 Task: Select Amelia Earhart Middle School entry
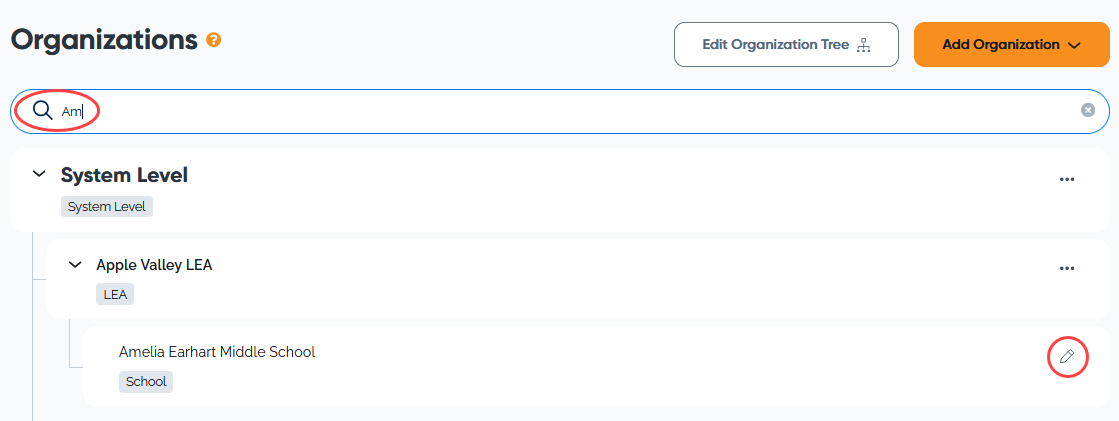point(217,352)
